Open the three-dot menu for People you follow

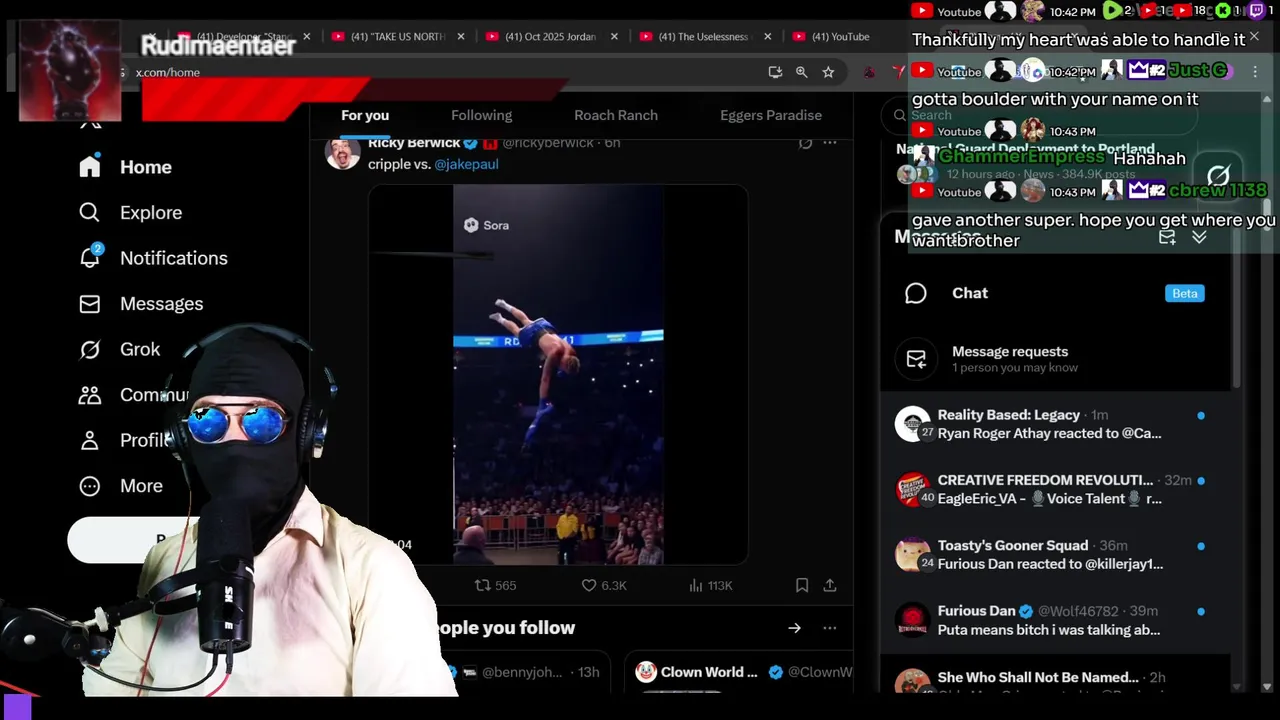(829, 628)
